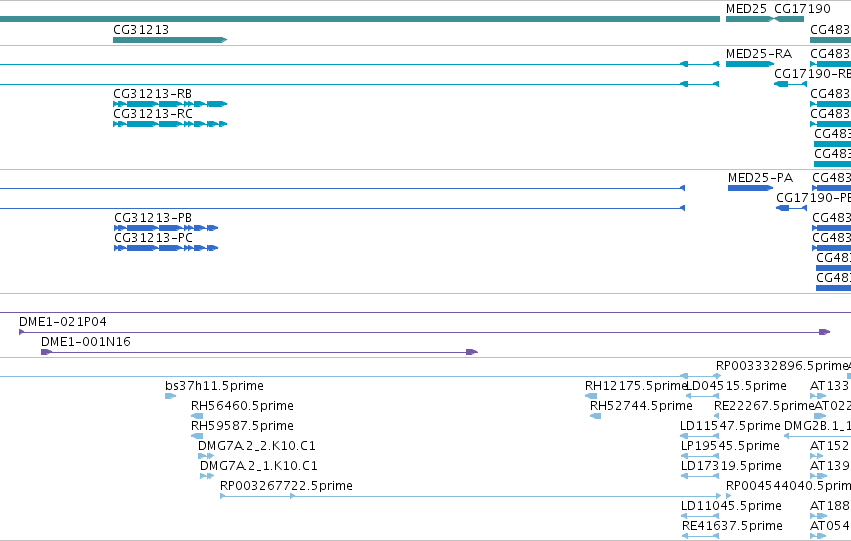Select the LD11547.5prime EST label
This screenshot has width=851, height=541.
coord(730,426)
